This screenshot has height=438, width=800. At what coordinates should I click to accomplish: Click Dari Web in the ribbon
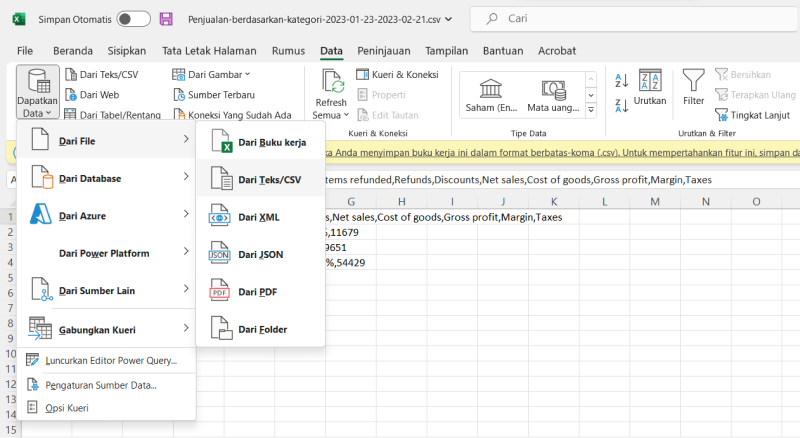92,95
